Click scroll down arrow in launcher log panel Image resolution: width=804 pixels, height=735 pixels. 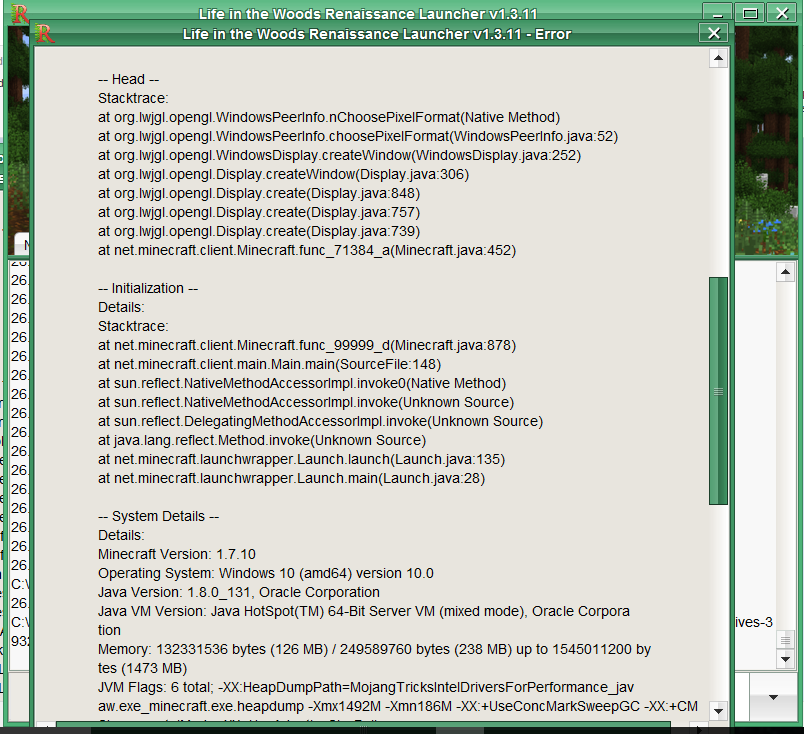[785, 659]
